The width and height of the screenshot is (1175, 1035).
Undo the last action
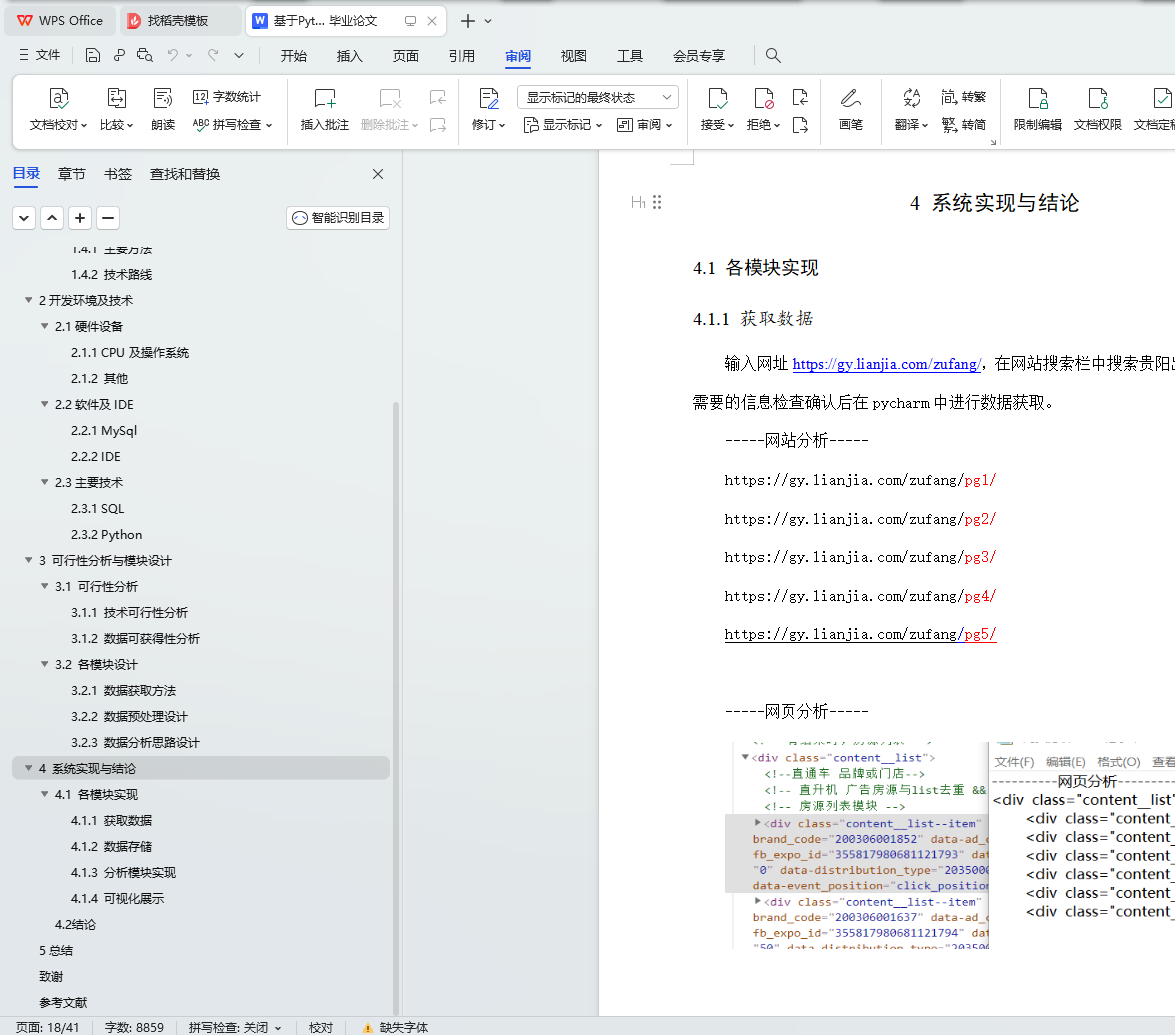point(173,55)
